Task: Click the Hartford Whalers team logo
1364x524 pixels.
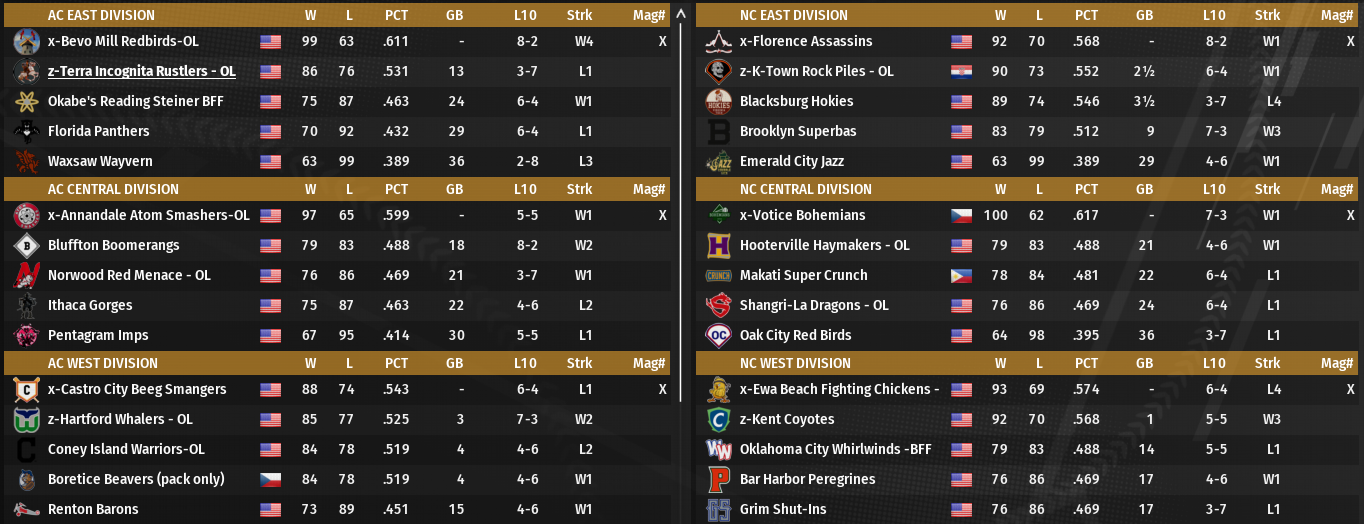Action: tap(27, 420)
